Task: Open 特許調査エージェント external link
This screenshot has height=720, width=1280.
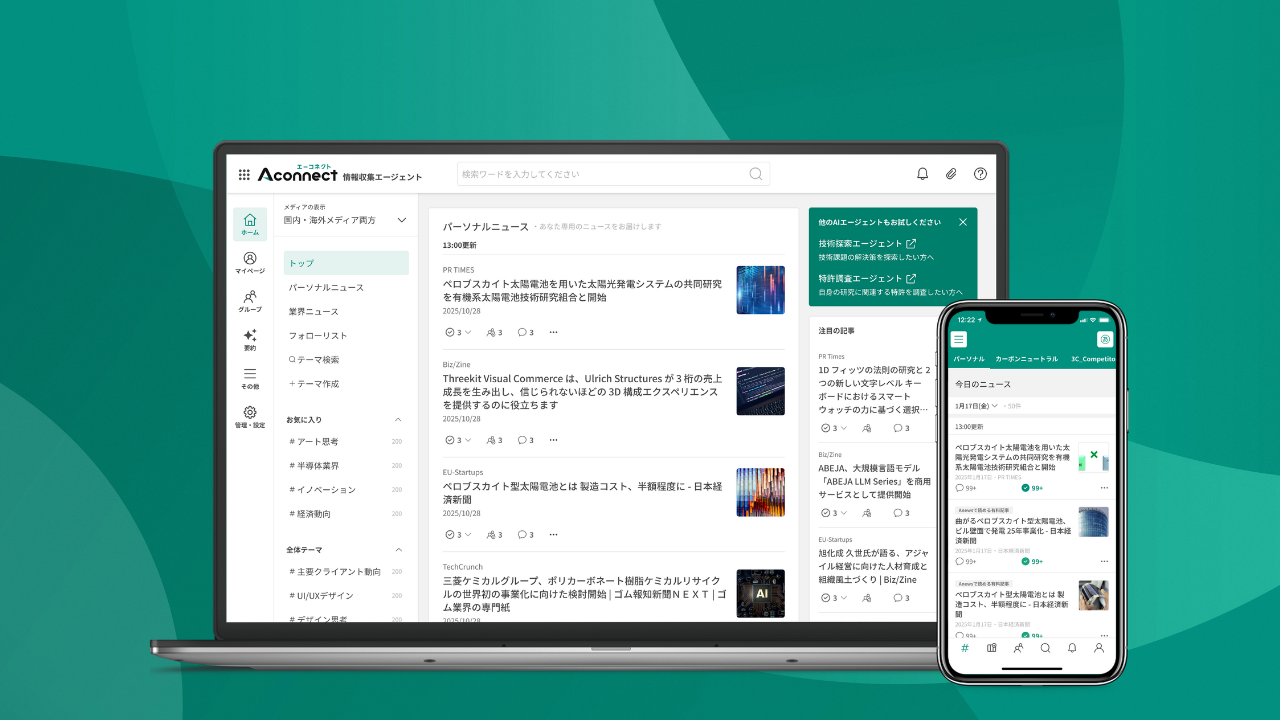Action: point(867,278)
